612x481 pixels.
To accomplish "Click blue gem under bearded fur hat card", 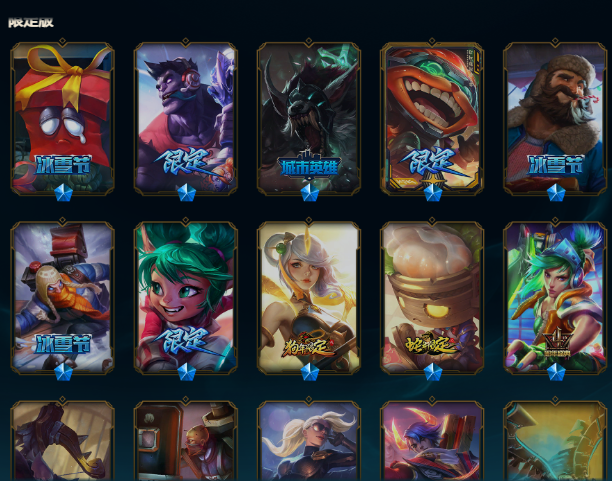I will [x=556, y=192].
